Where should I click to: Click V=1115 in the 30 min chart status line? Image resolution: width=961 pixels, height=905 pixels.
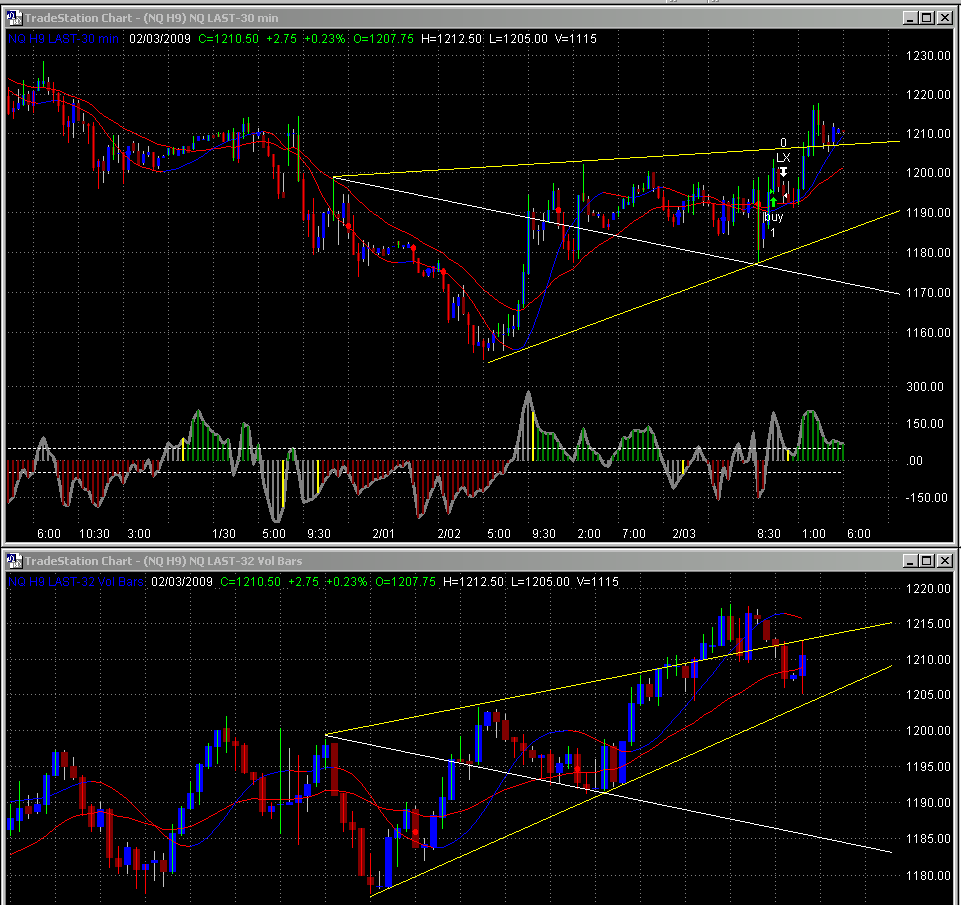(x=575, y=39)
